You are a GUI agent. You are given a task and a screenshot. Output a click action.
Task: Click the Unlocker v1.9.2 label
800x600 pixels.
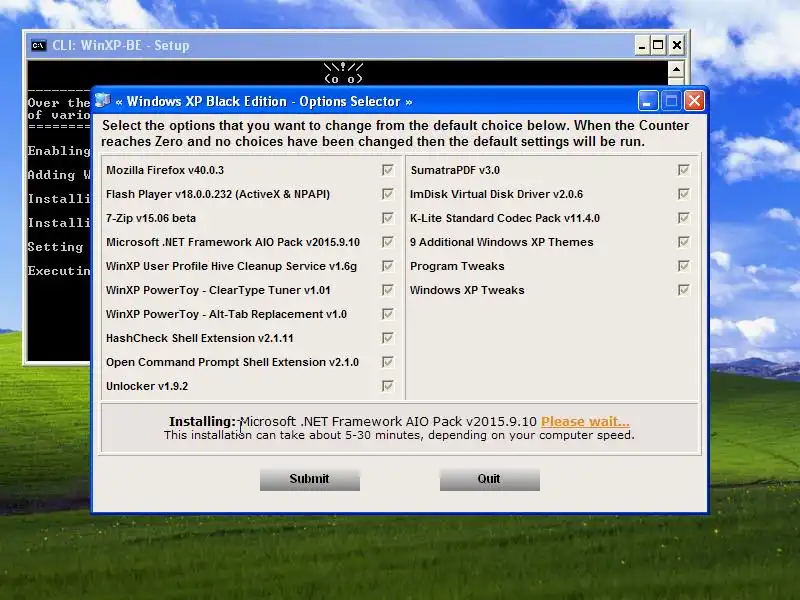147,386
